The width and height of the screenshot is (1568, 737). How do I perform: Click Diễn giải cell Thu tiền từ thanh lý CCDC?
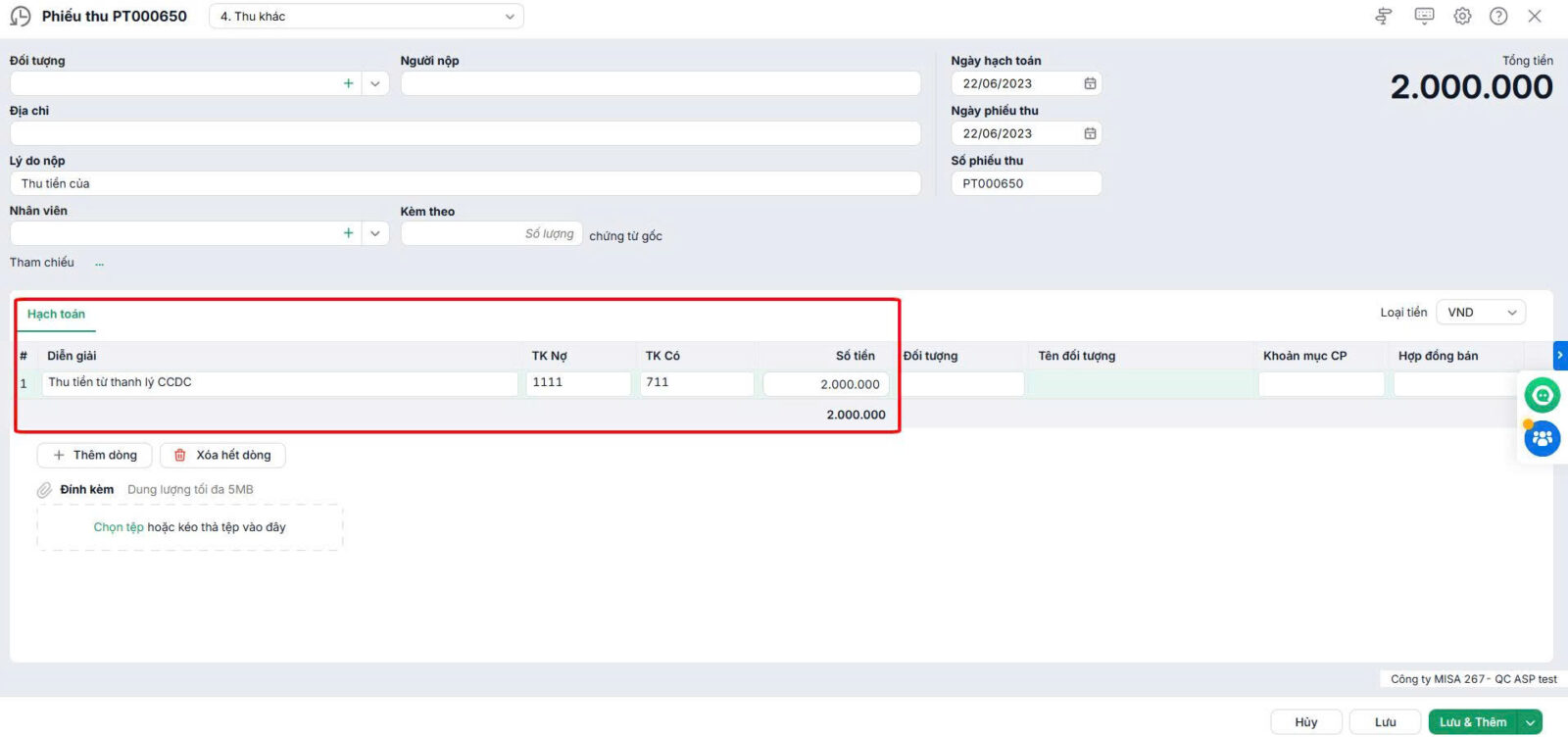click(x=279, y=383)
